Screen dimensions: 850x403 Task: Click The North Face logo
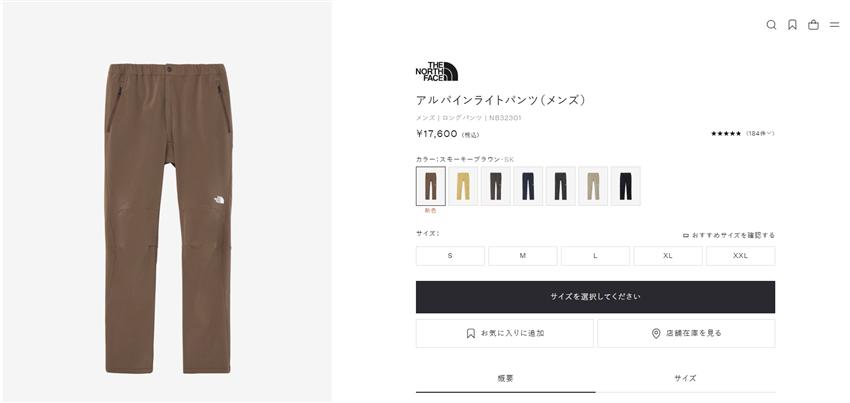click(436, 72)
